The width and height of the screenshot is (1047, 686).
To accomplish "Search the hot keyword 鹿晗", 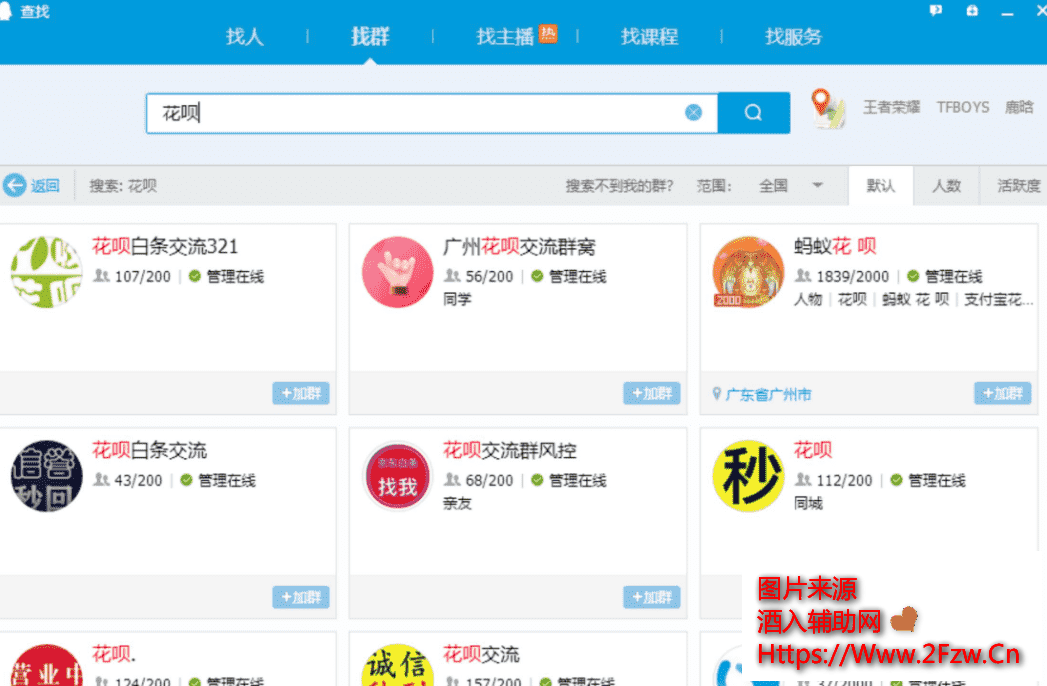I will pos(1019,108).
